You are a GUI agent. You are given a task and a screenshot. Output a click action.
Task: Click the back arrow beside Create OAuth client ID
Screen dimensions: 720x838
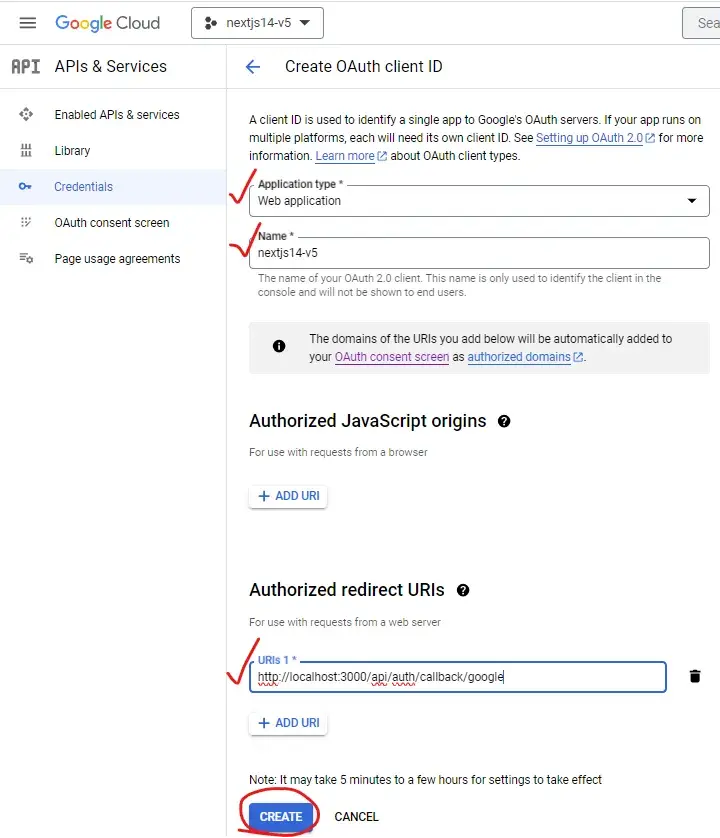pos(253,67)
